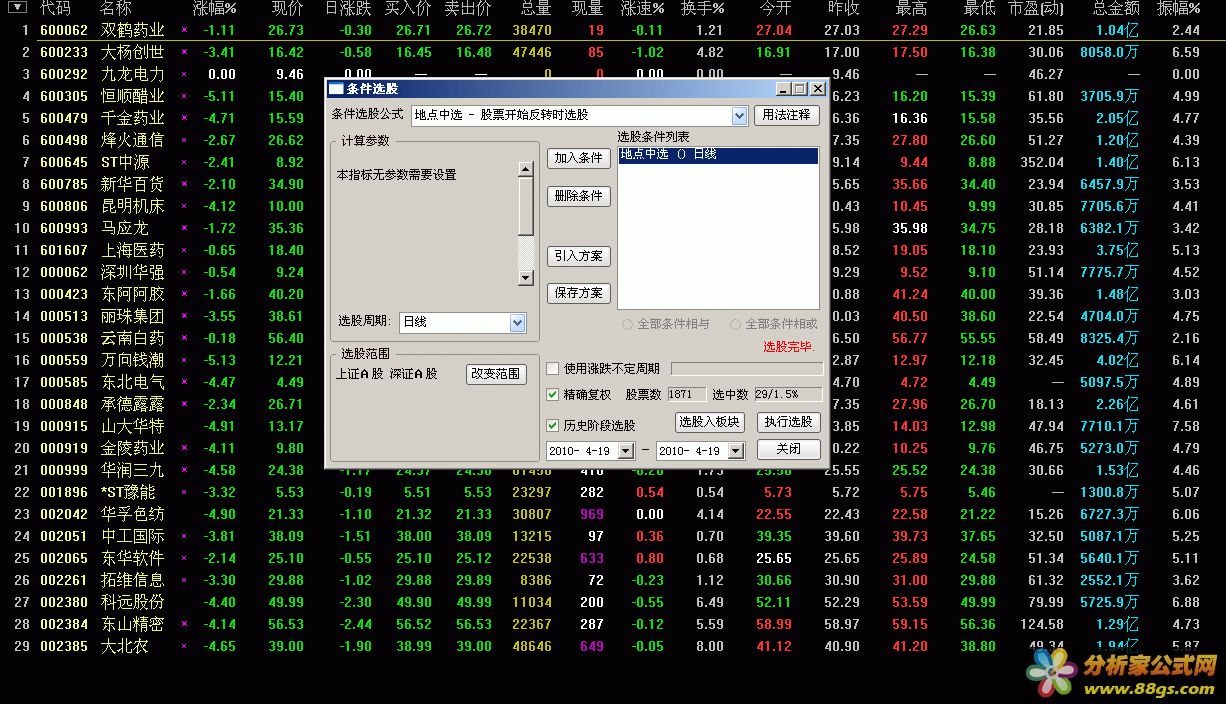
Task: Sort by 名称 column header
Action: click(115, 8)
